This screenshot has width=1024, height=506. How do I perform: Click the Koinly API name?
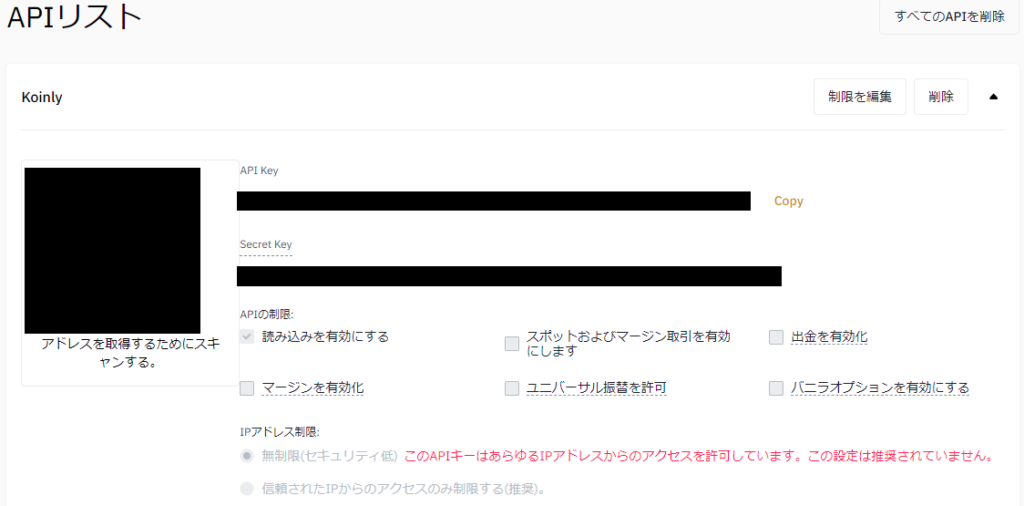click(x=42, y=97)
